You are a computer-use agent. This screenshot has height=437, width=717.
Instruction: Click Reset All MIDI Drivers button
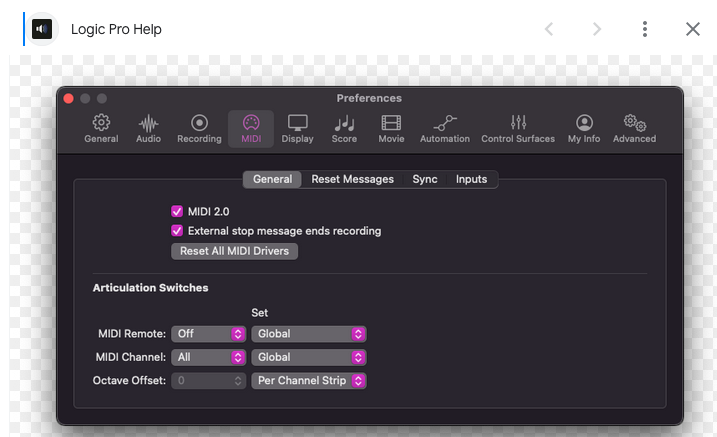point(235,251)
